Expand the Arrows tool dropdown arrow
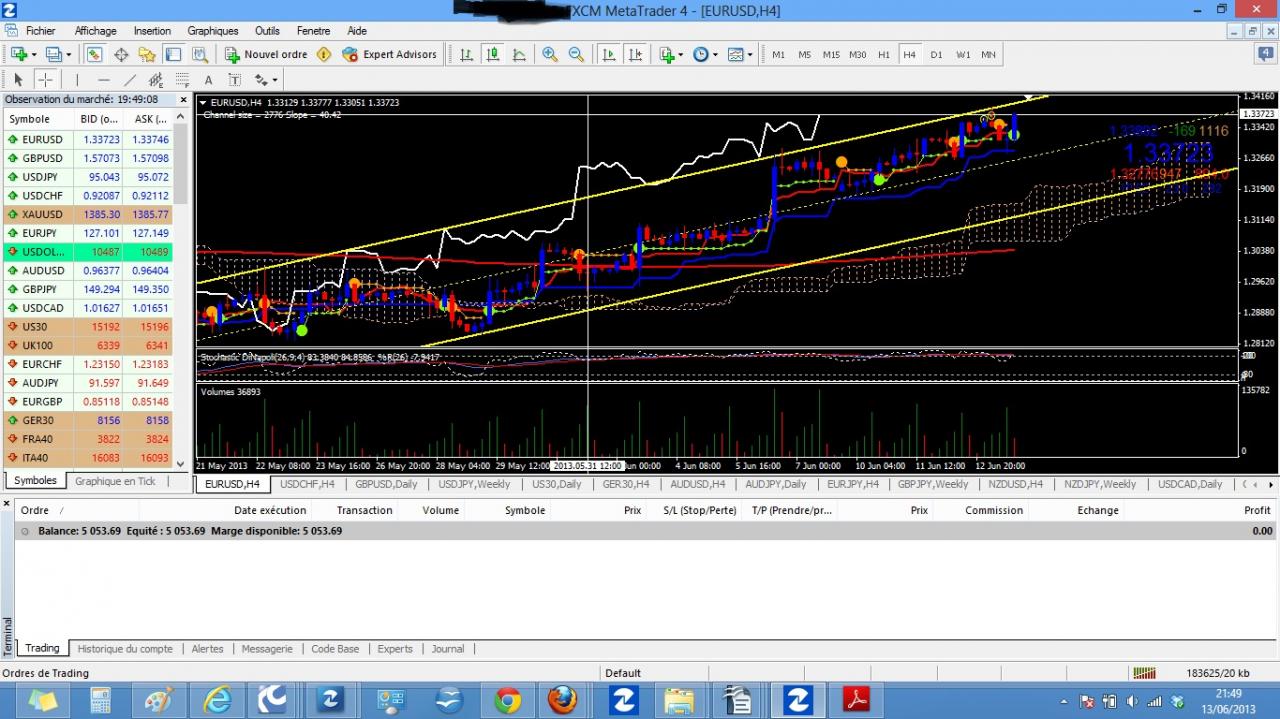This screenshot has height=719, width=1280. (x=275, y=81)
